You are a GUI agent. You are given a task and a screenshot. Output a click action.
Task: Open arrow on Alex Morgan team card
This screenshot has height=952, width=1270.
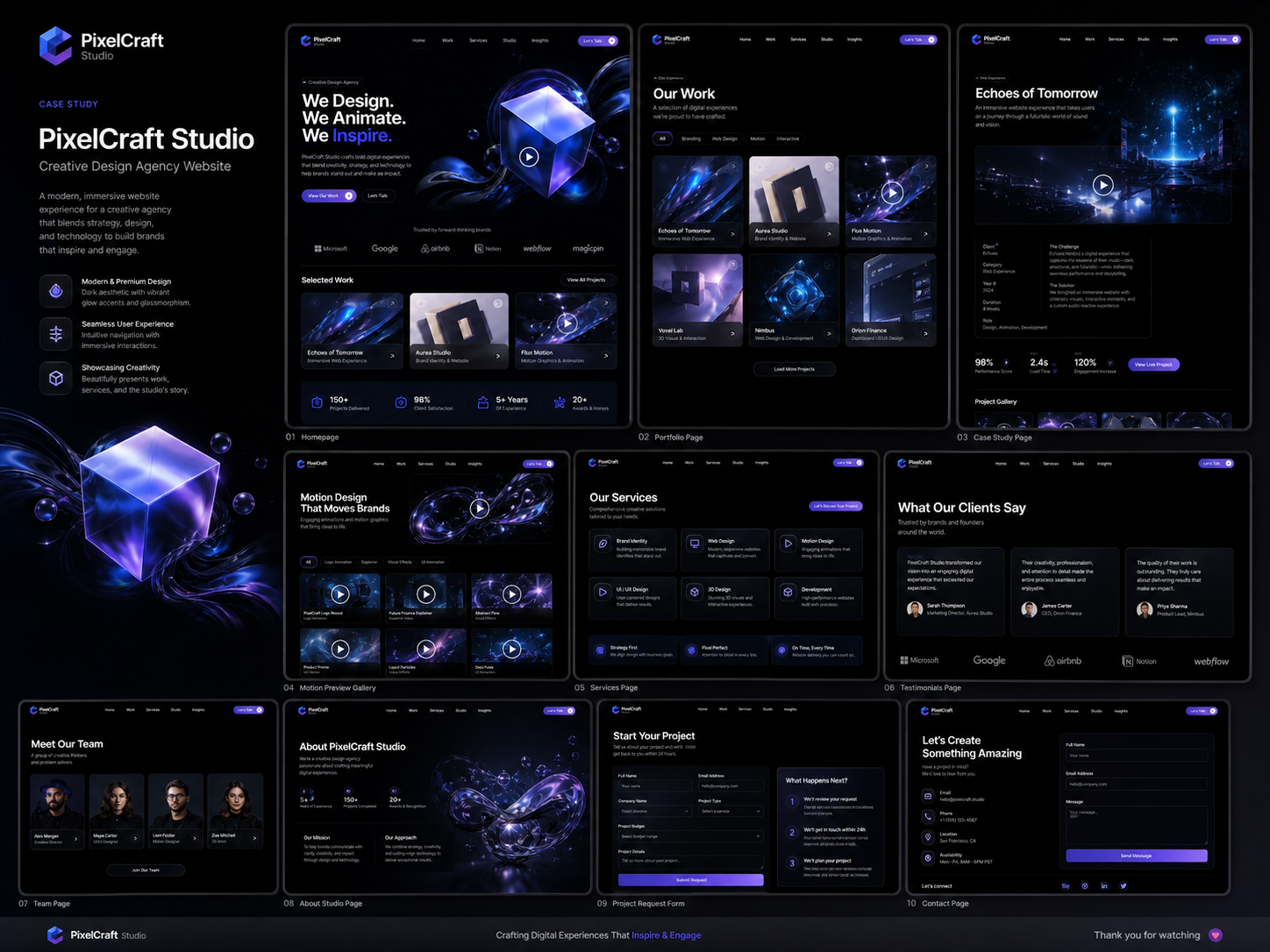point(76,839)
